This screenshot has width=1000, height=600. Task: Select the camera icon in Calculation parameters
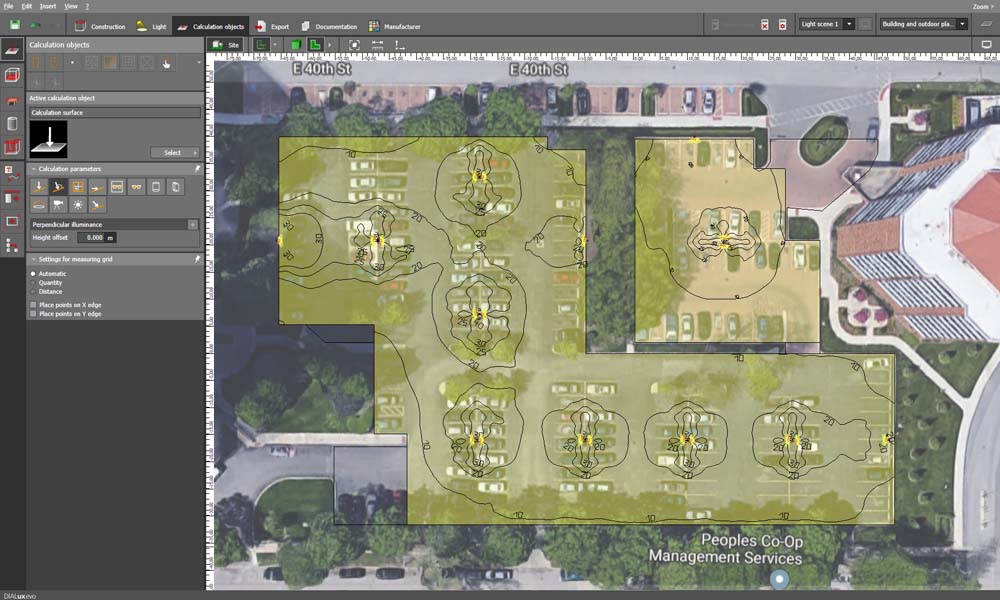point(58,204)
